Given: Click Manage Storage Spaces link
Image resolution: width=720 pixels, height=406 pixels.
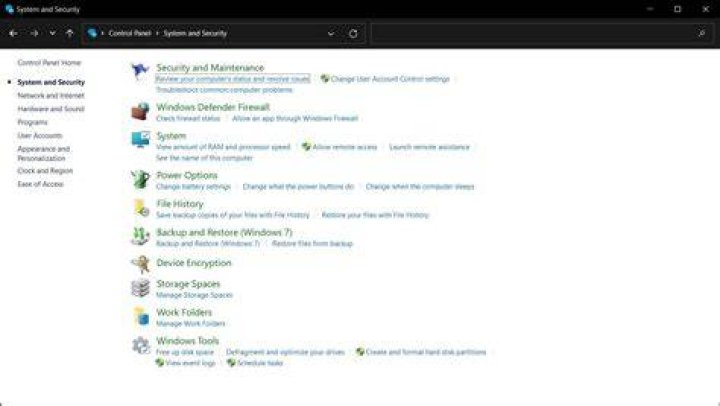Looking at the screenshot, I should coord(194,295).
